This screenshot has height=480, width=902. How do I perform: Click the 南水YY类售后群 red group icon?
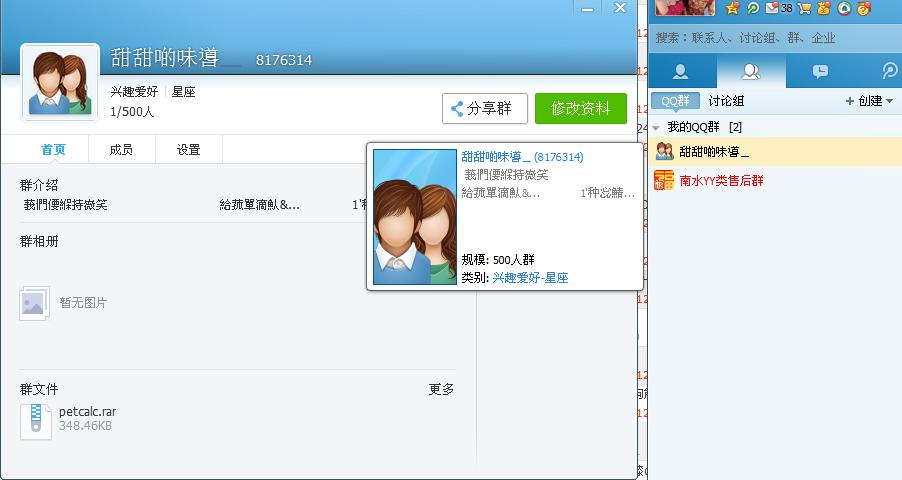point(664,181)
